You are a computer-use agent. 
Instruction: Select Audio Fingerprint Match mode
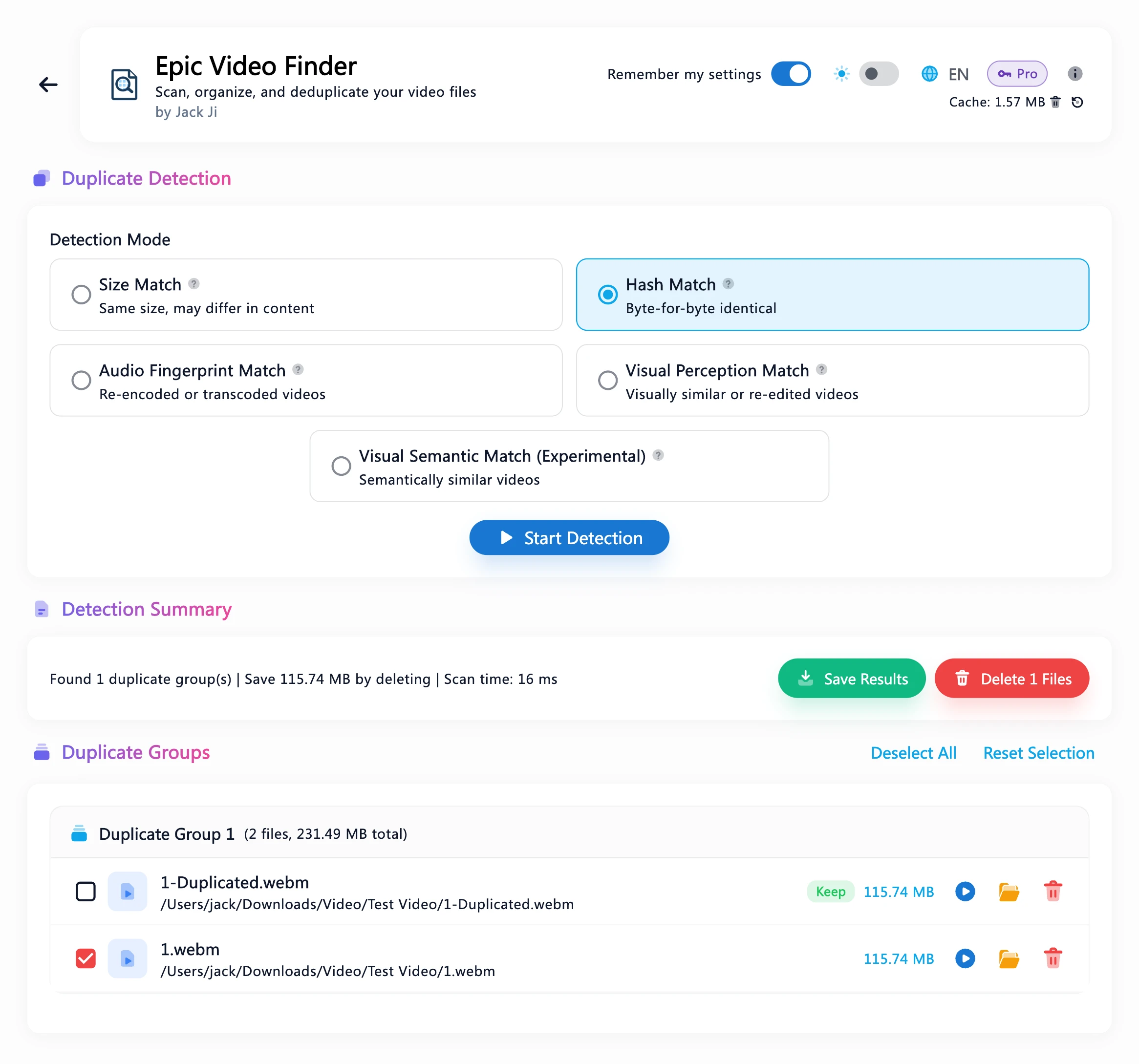(306, 380)
